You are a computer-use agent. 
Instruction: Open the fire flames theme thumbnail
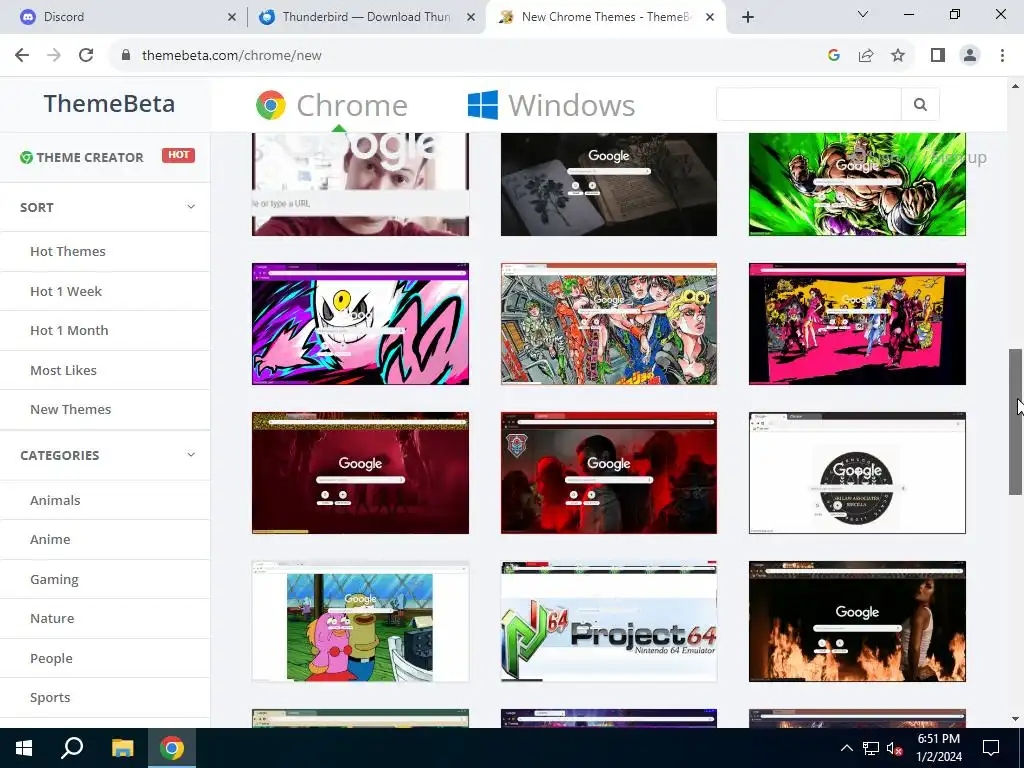tap(857, 622)
